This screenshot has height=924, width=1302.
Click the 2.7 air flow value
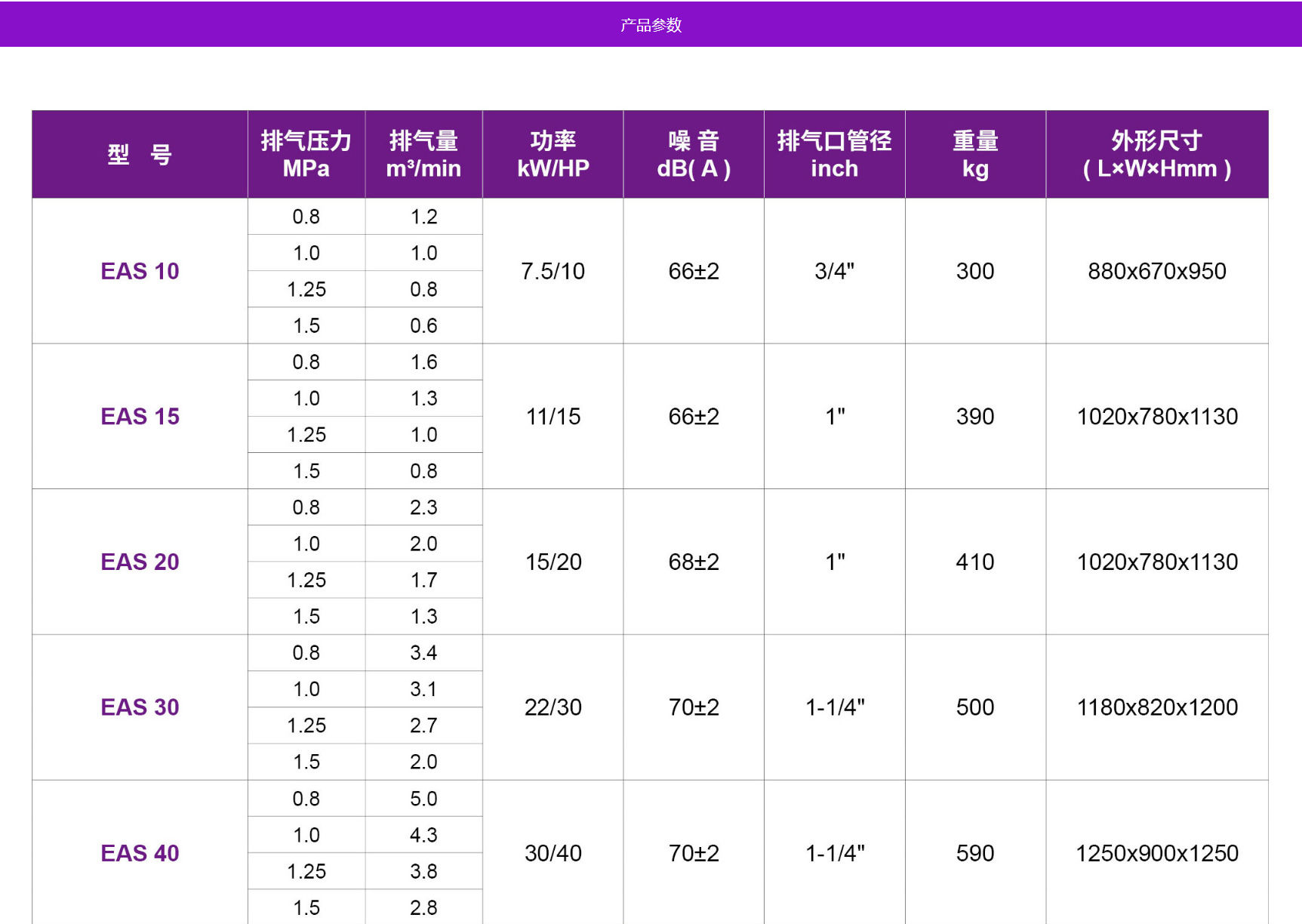(423, 725)
